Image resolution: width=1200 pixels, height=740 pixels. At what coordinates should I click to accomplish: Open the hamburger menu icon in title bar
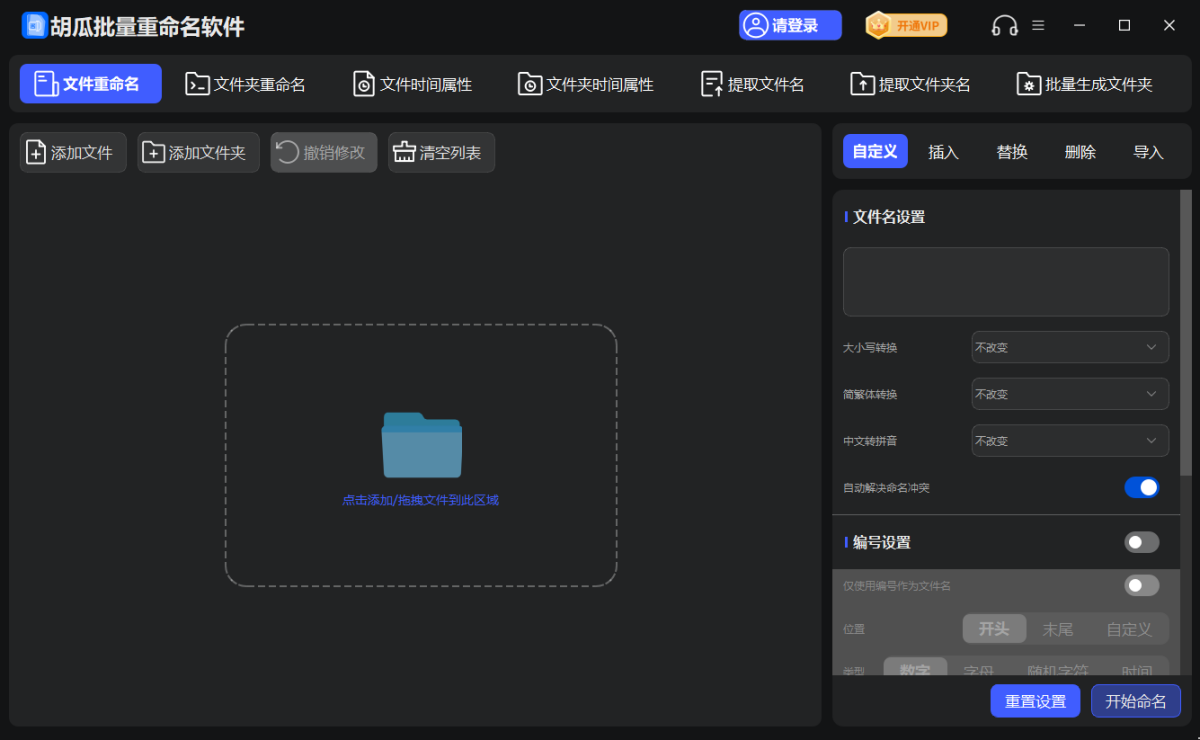[x=1038, y=25]
